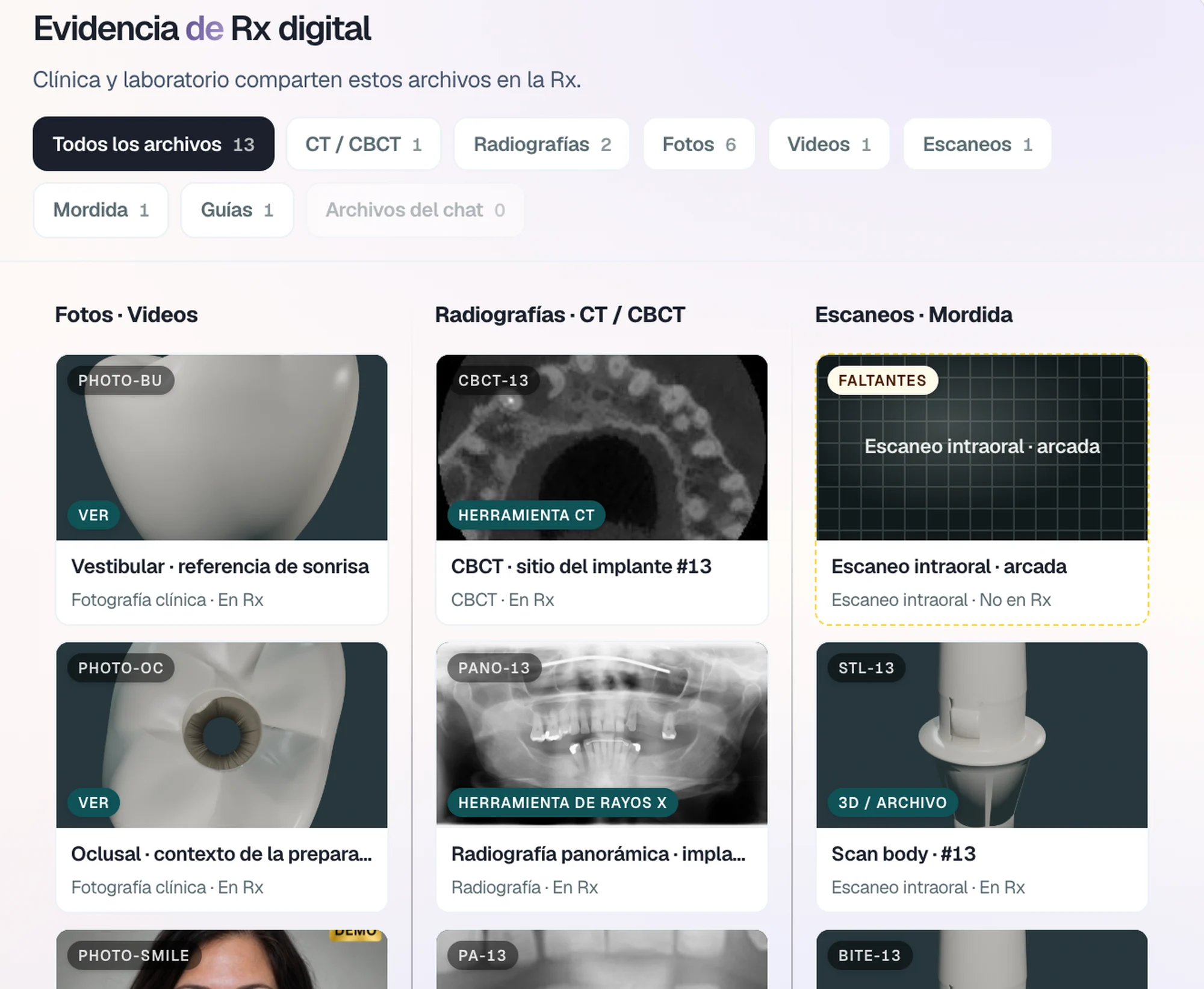The width and height of the screenshot is (1204, 989).
Task: Open the PHOTO-OC occlusal photo thumbnail
Action: point(222,735)
